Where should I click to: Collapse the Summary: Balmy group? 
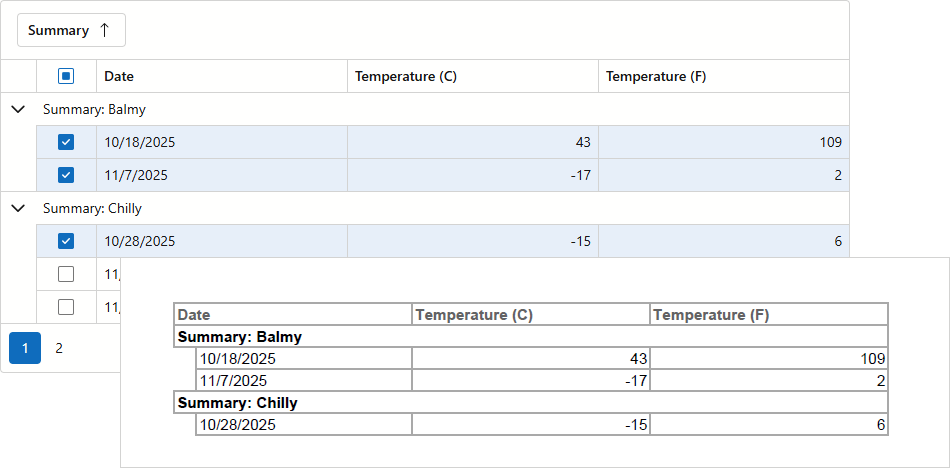tap(17, 109)
